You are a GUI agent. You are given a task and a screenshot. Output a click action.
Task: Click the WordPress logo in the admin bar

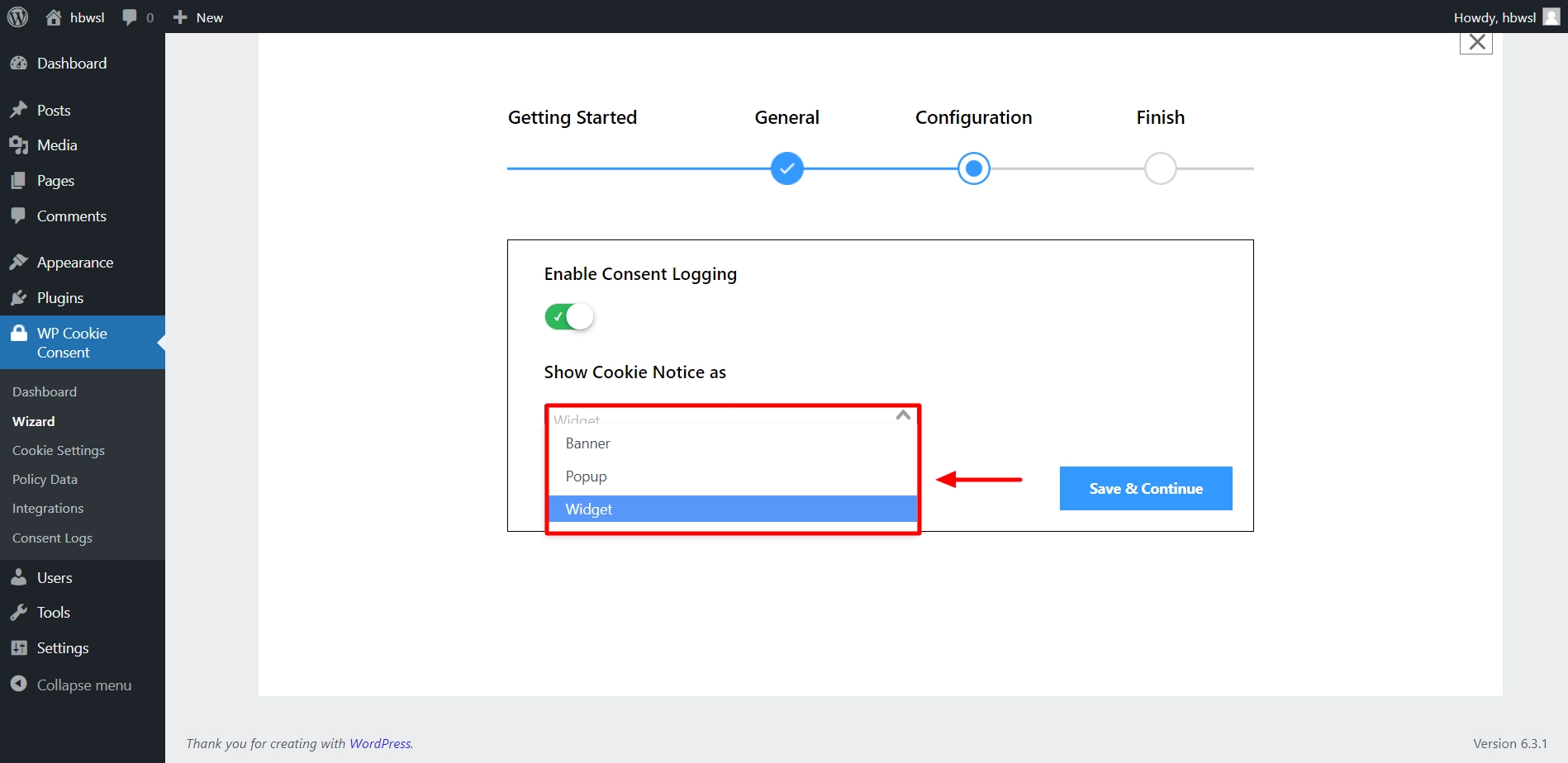17,17
